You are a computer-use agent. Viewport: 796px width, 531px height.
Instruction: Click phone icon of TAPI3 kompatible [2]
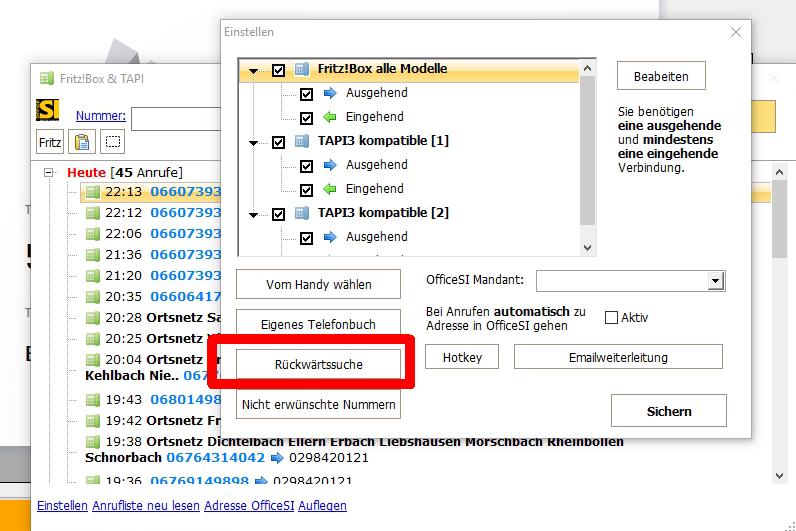(302, 213)
